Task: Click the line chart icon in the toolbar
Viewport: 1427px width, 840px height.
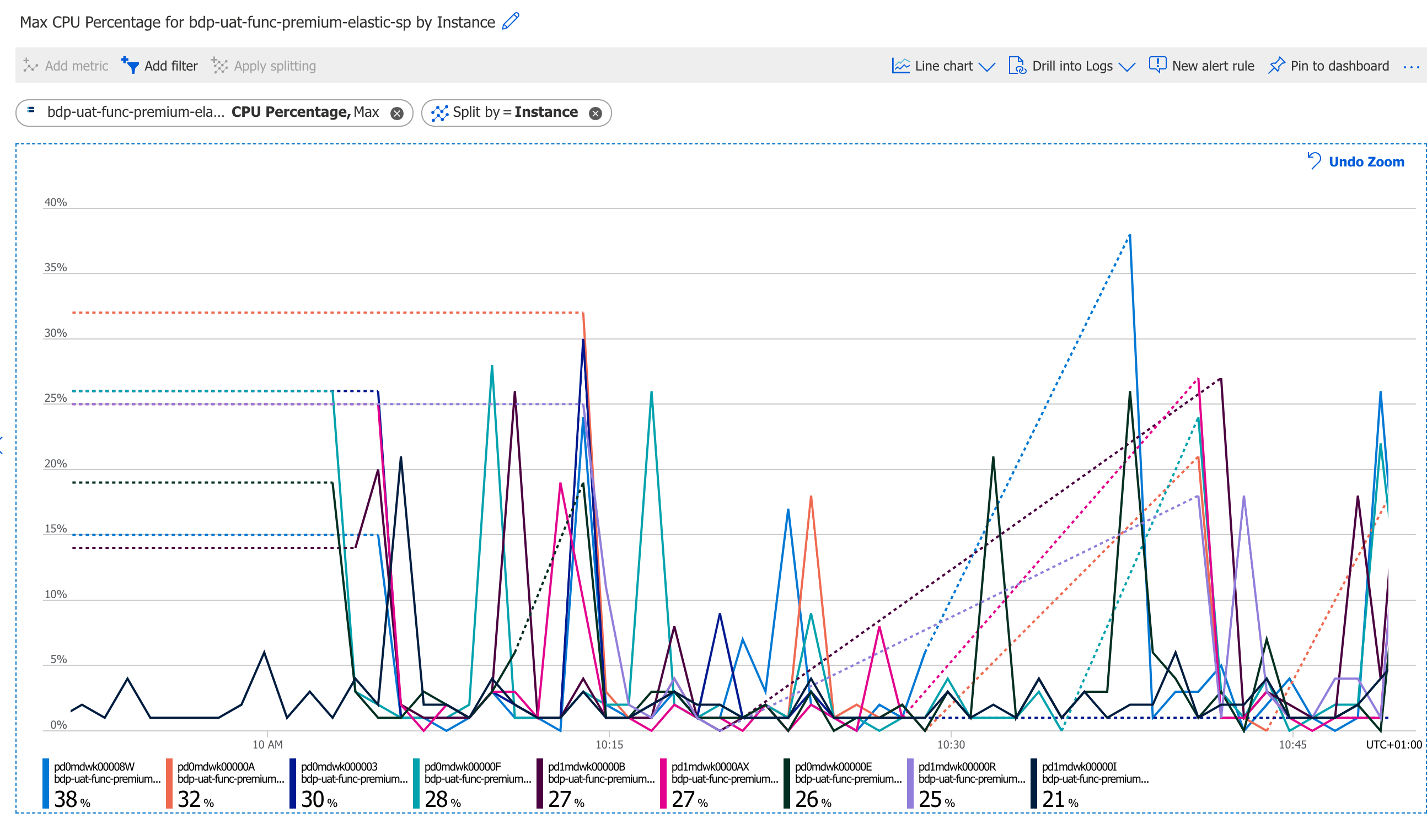Action: (x=900, y=65)
